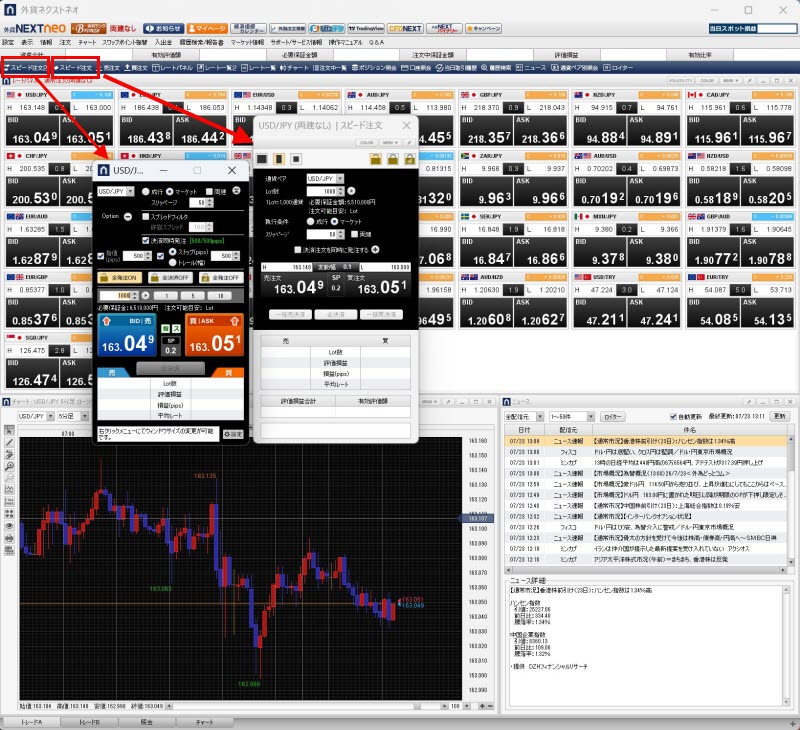The height and width of the screenshot is (730, 800).
Task: Toggle 自動更新 checkbox in news panel
Action: (673, 417)
